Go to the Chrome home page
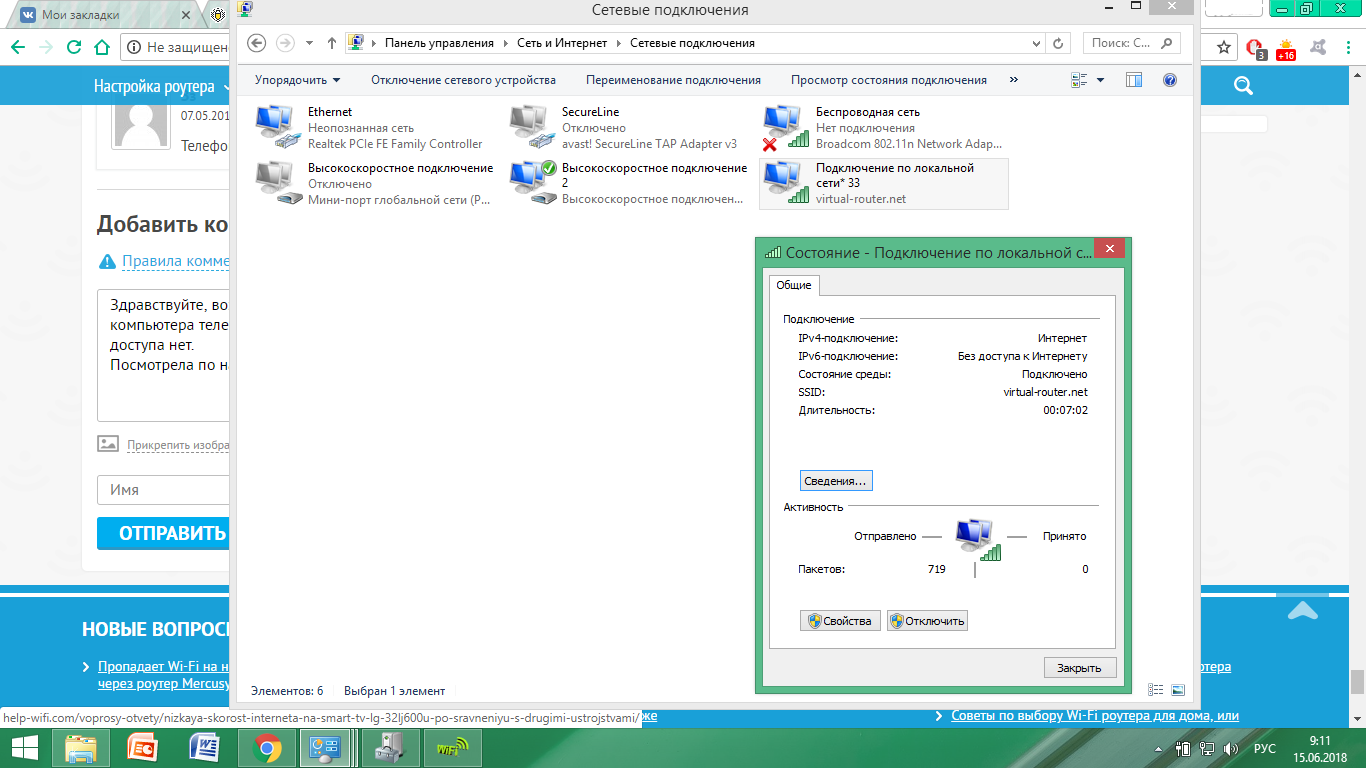 click(x=101, y=47)
